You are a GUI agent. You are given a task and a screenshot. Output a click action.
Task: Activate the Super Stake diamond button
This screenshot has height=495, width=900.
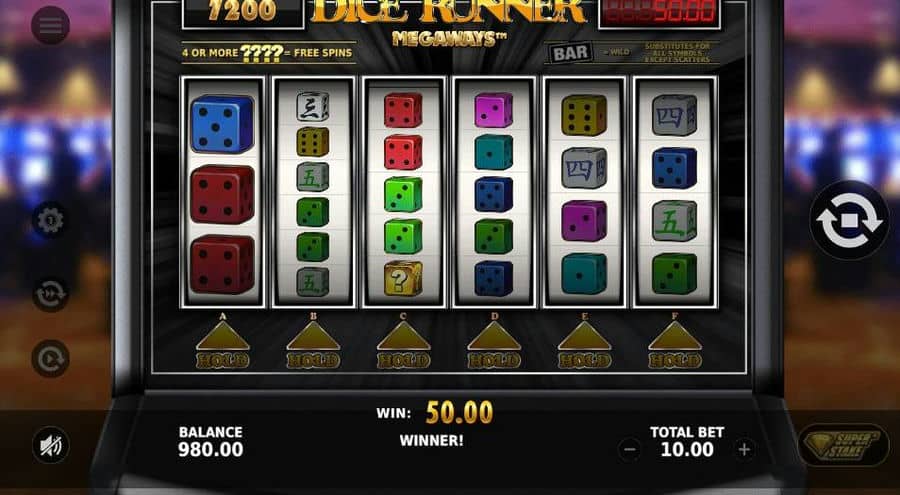coord(844,444)
